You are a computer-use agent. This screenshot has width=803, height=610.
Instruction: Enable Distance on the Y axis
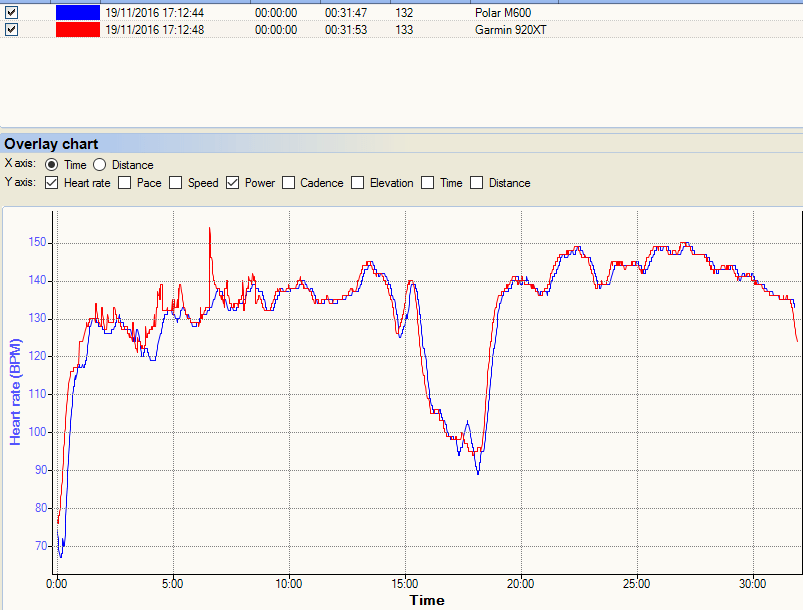point(478,182)
